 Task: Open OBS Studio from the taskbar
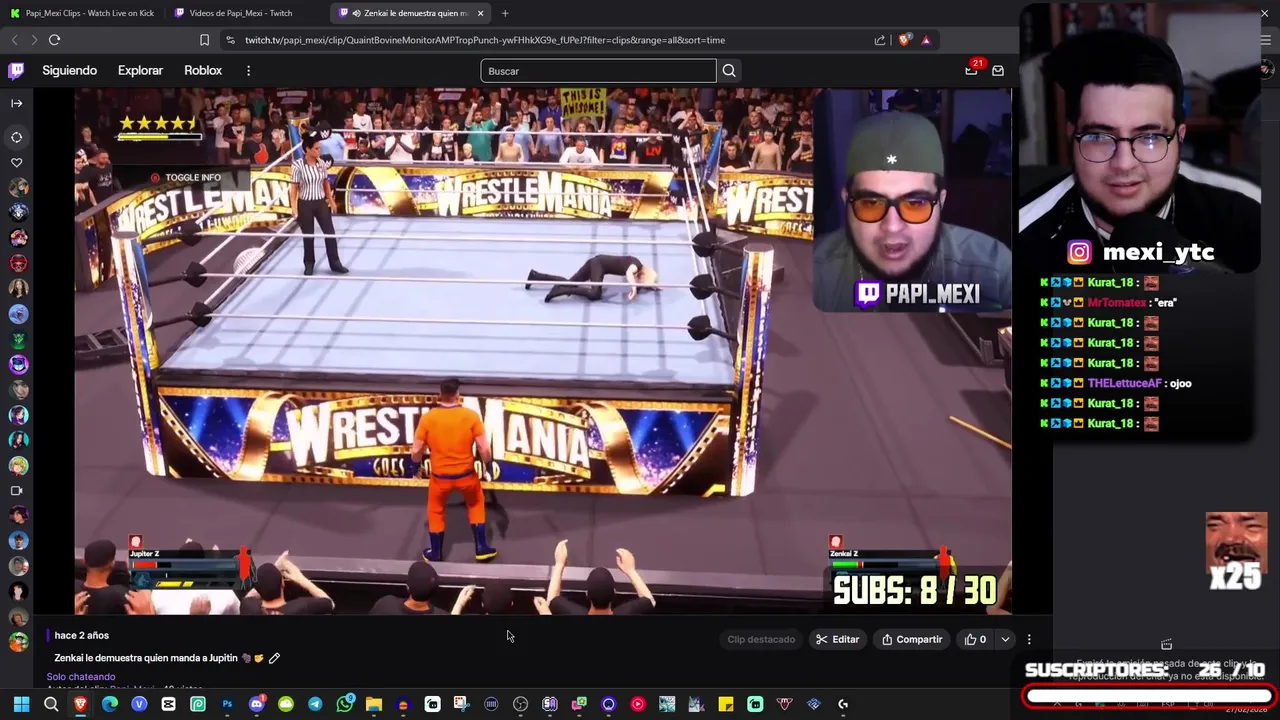coord(520,704)
